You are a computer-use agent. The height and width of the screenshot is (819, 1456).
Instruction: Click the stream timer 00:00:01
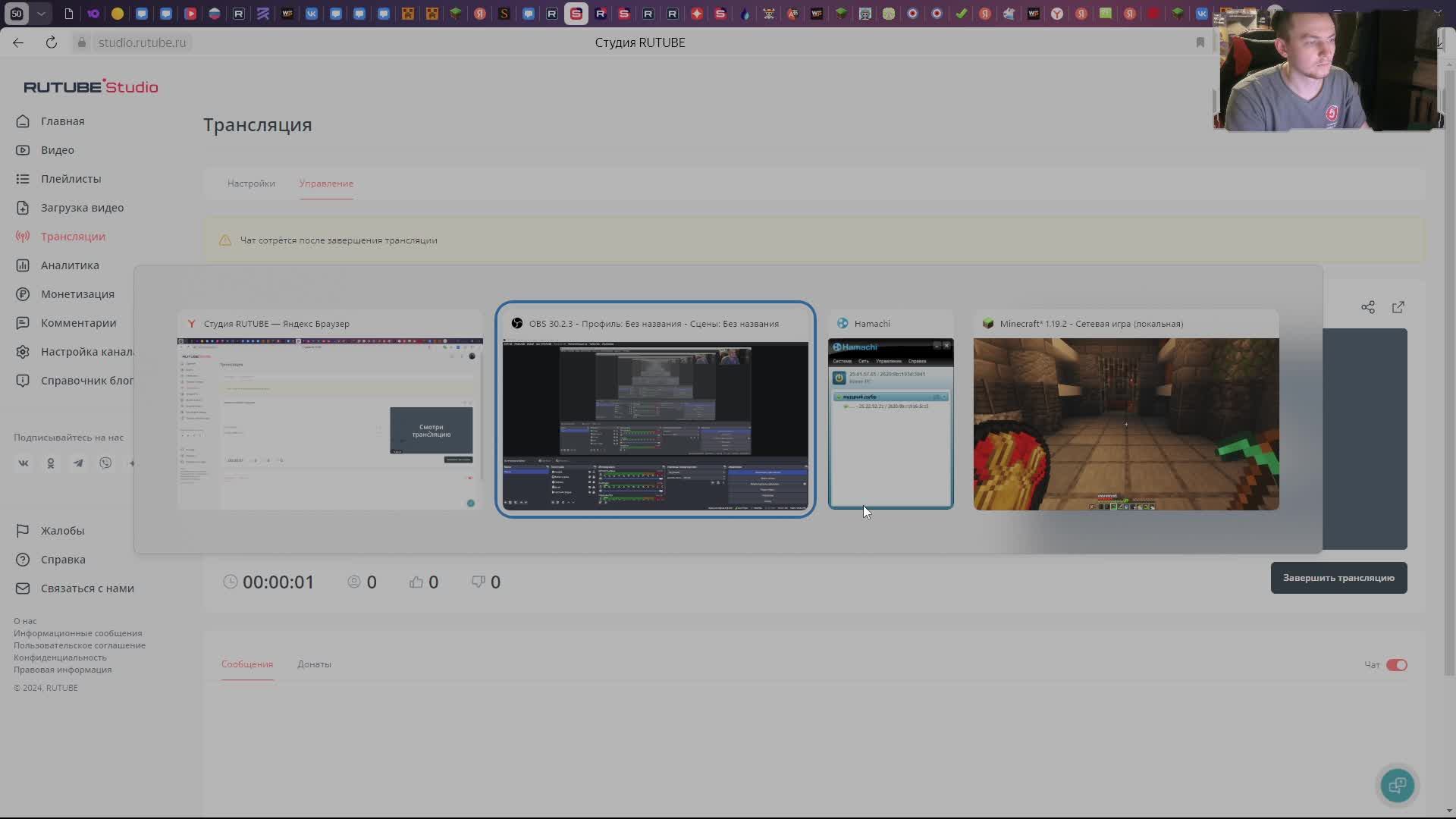click(x=278, y=582)
